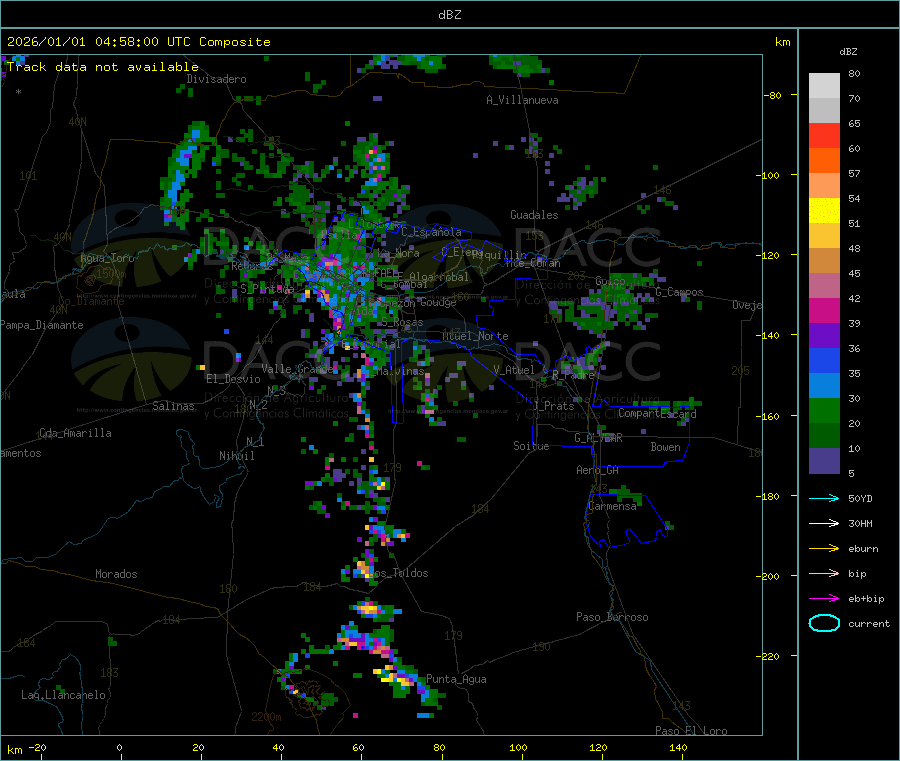Click the timestamp '2026/01/01 04:58:00 UTC Composite'
The image size is (900, 761).
pyautogui.click(x=138, y=42)
